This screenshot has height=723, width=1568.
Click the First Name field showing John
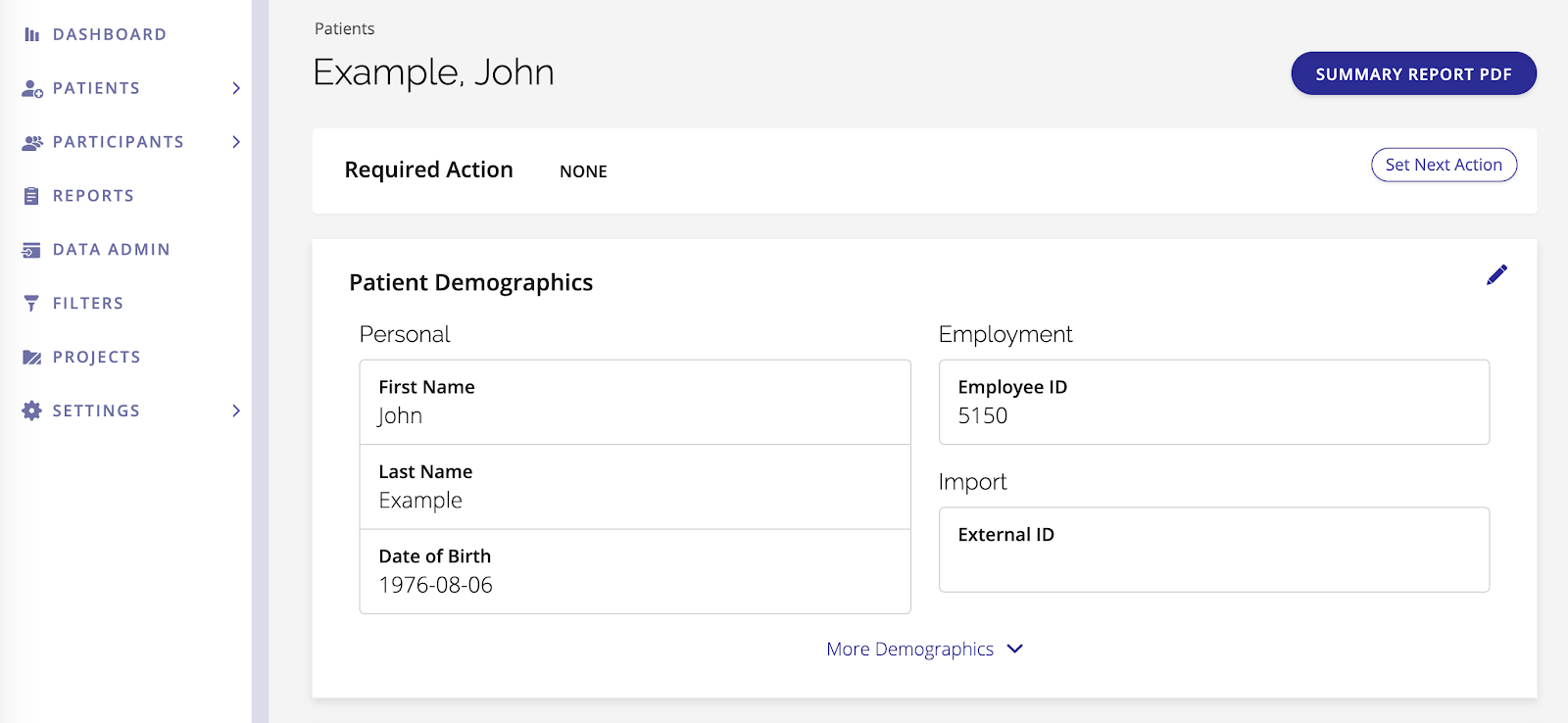pos(635,402)
